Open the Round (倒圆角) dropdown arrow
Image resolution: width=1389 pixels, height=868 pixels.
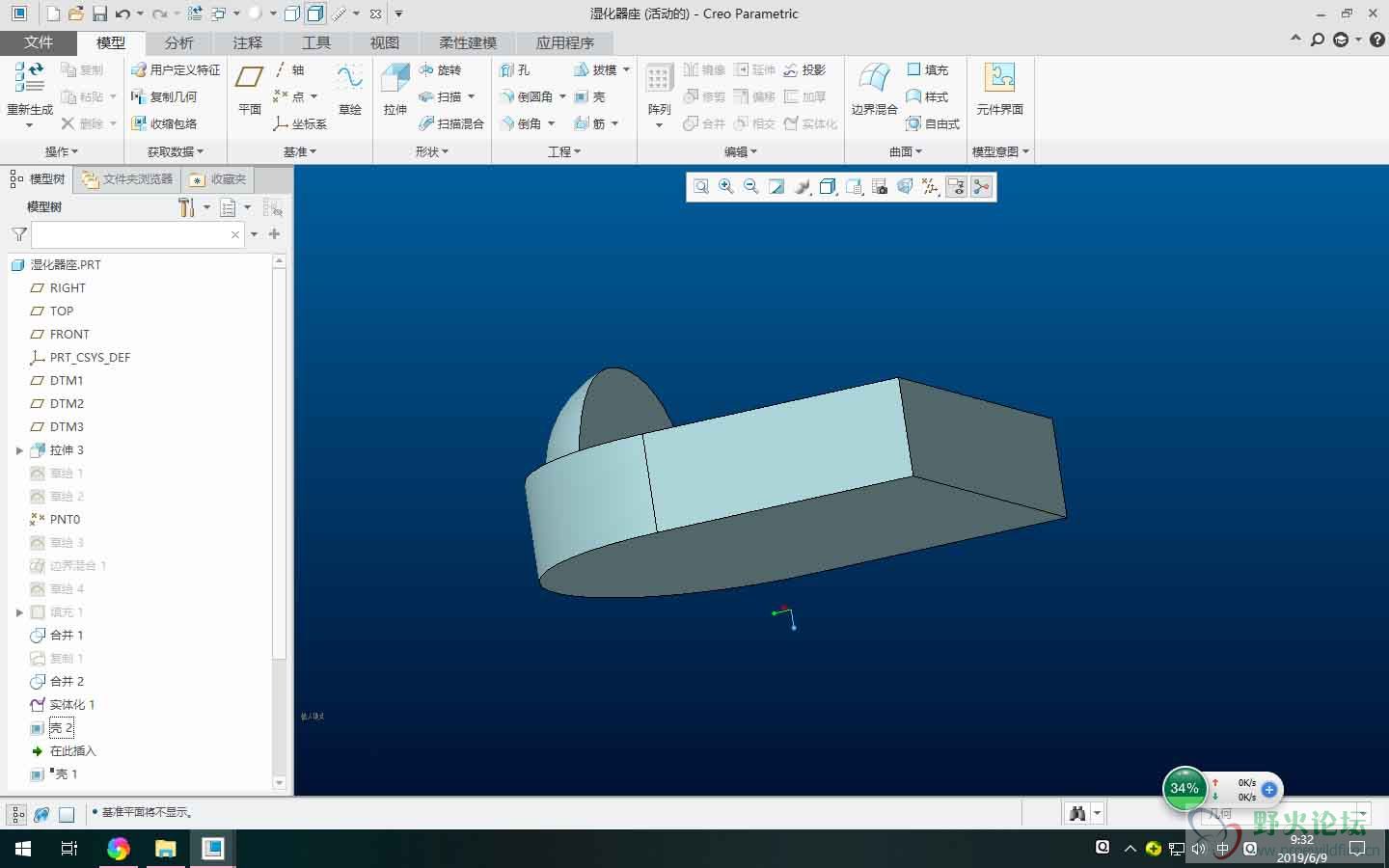click(x=563, y=96)
